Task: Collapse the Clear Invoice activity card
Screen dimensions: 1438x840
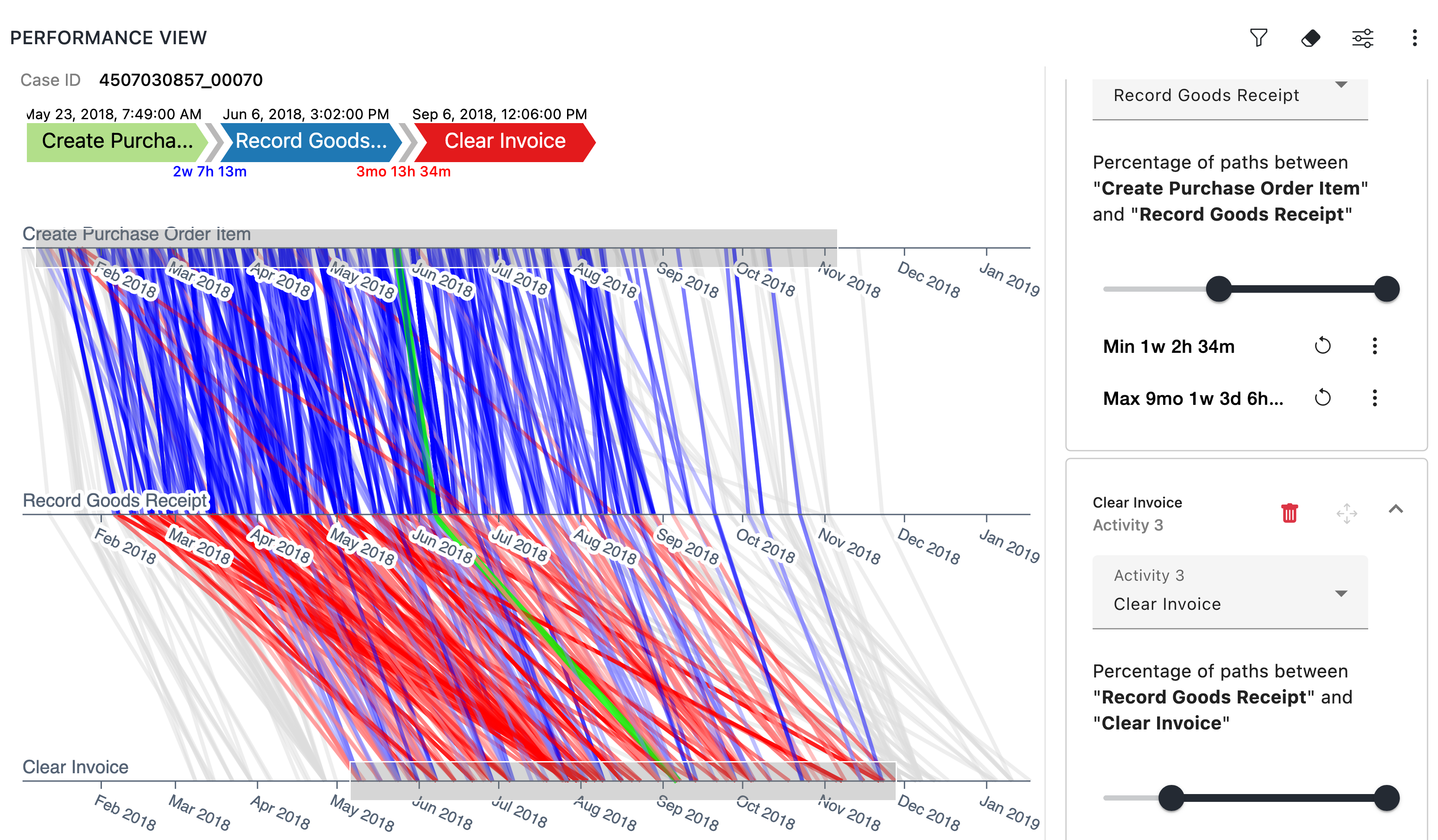Action: 1395,509
